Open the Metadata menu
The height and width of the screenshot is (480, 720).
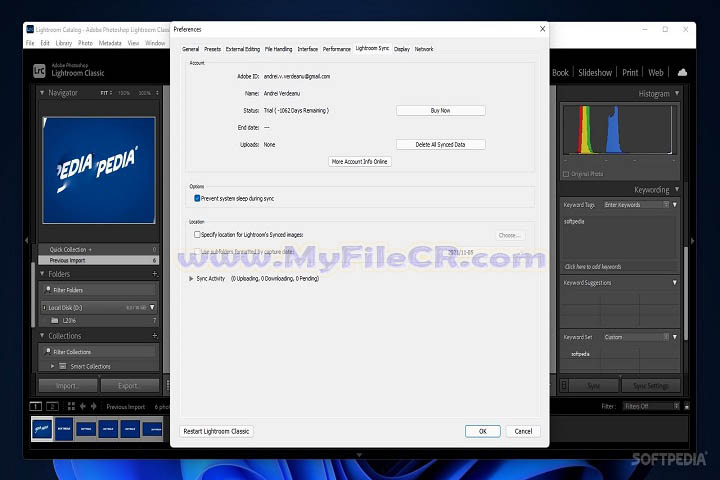(x=110, y=43)
